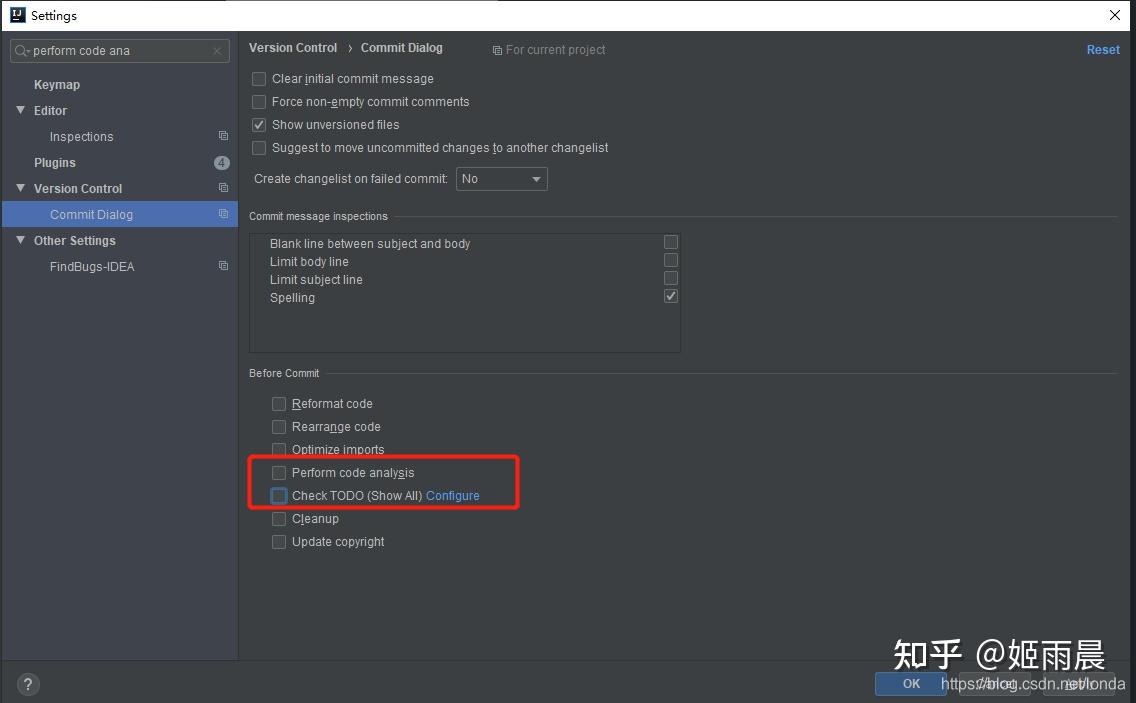The width and height of the screenshot is (1136, 703).
Task: Enable Rearrange code before commit
Action: pyautogui.click(x=279, y=427)
